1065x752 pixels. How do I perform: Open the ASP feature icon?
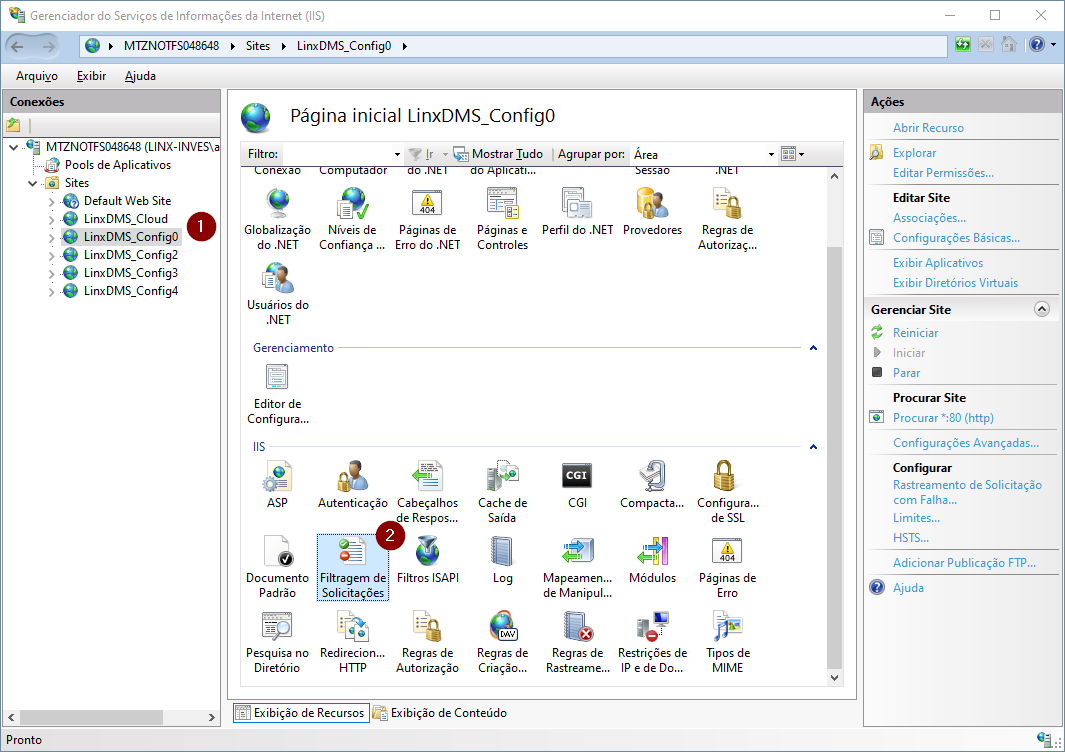[x=277, y=485]
